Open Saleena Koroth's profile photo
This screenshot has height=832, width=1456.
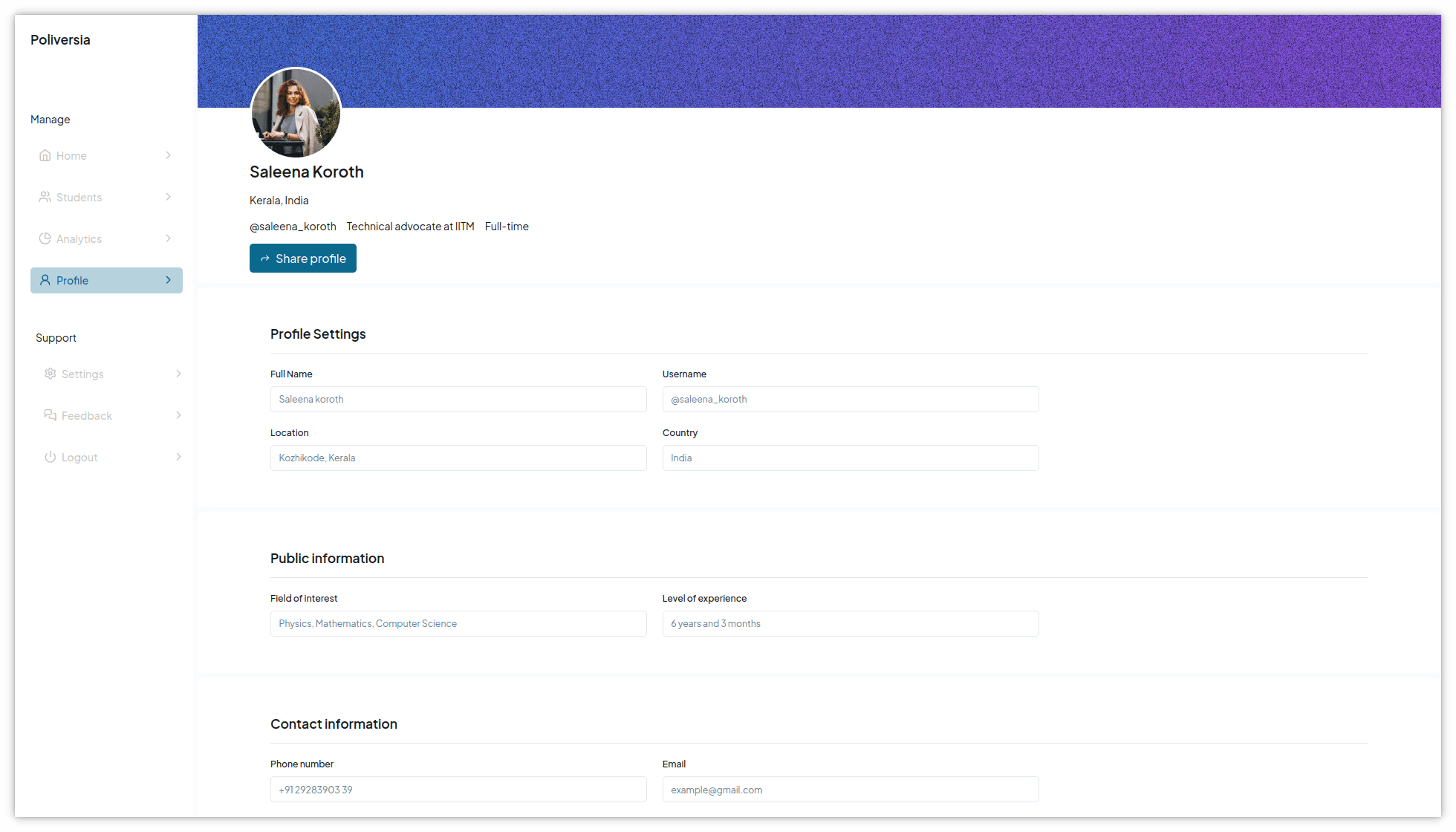click(296, 113)
